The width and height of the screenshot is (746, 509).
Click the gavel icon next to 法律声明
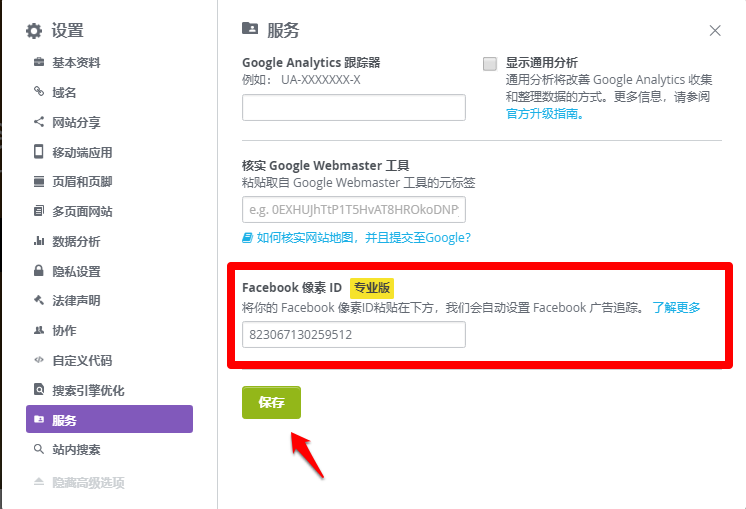[39, 300]
